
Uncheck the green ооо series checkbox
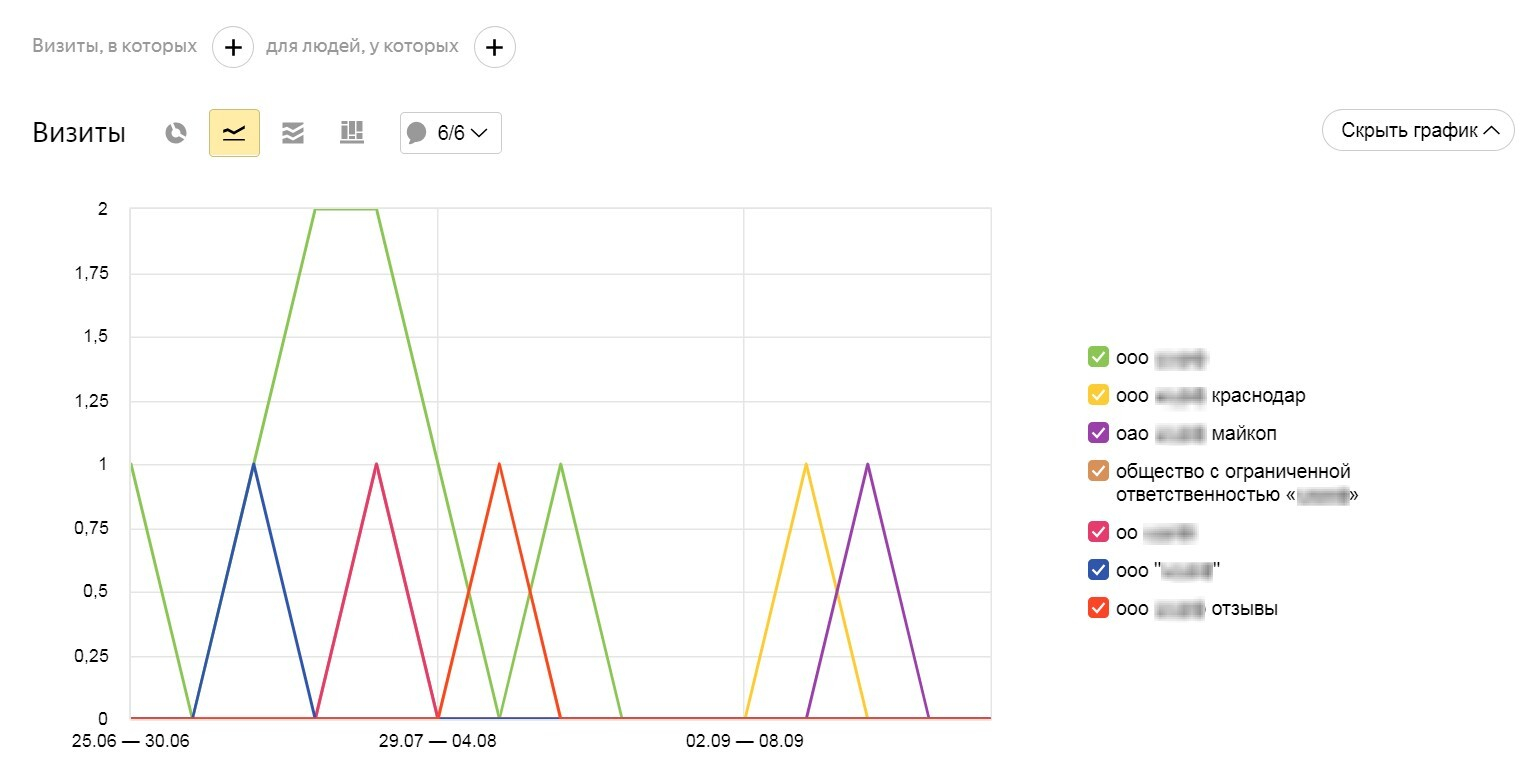(x=1097, y=357)
